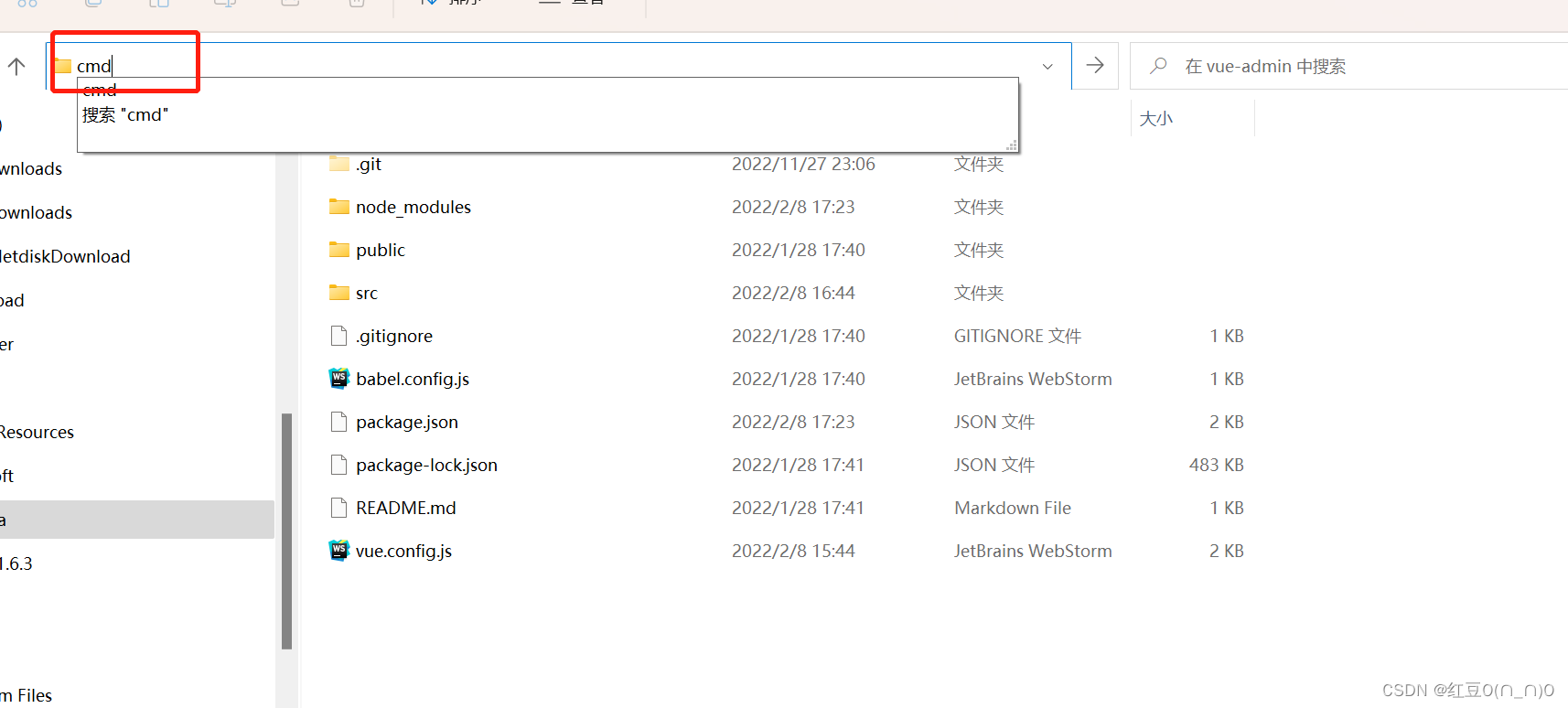The width and height of the screenshot is (1568, 708).
Task: Click the Markdown File type cell
Action: 1013,509
